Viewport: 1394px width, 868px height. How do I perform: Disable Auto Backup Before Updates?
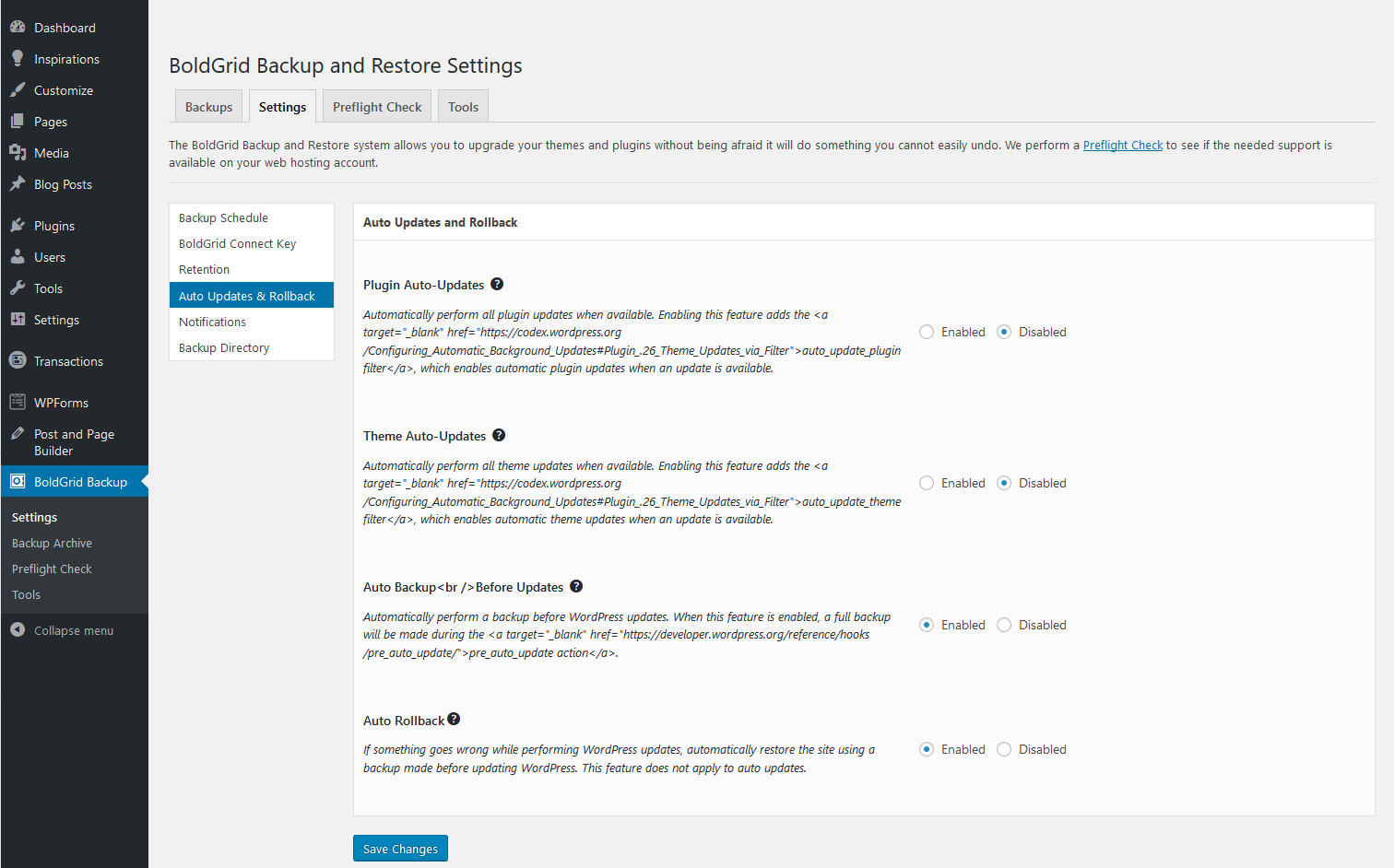tap(1004, 625)
